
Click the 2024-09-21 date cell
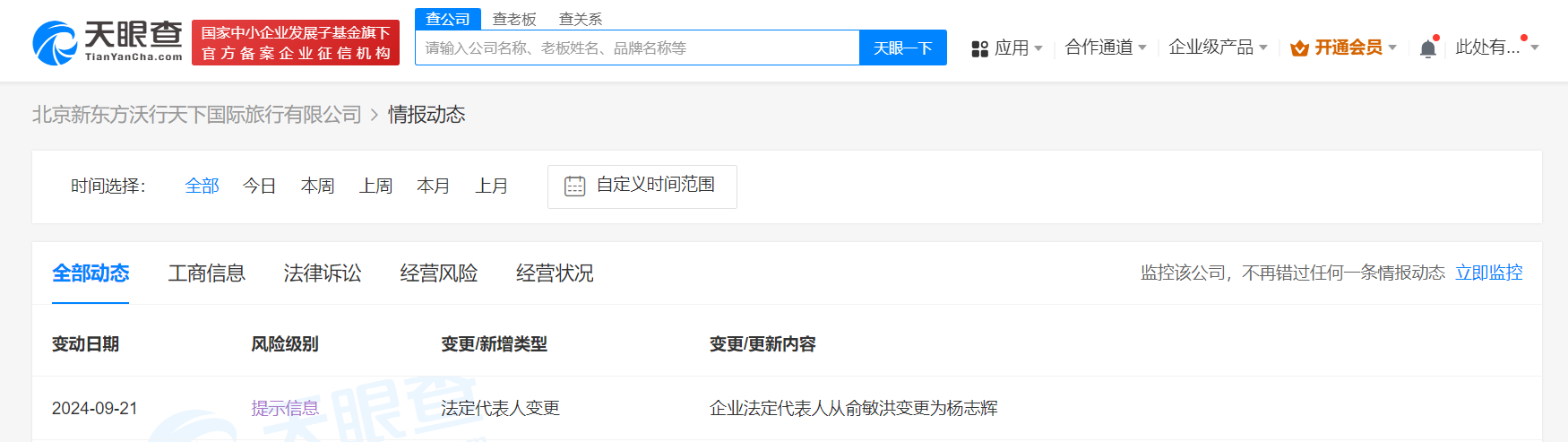click(95, 408)
